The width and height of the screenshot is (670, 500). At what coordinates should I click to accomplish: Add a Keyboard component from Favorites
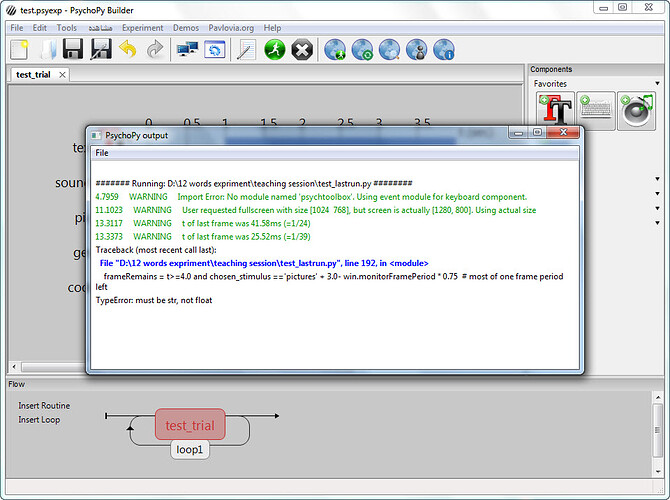click(x=596, y=110)
